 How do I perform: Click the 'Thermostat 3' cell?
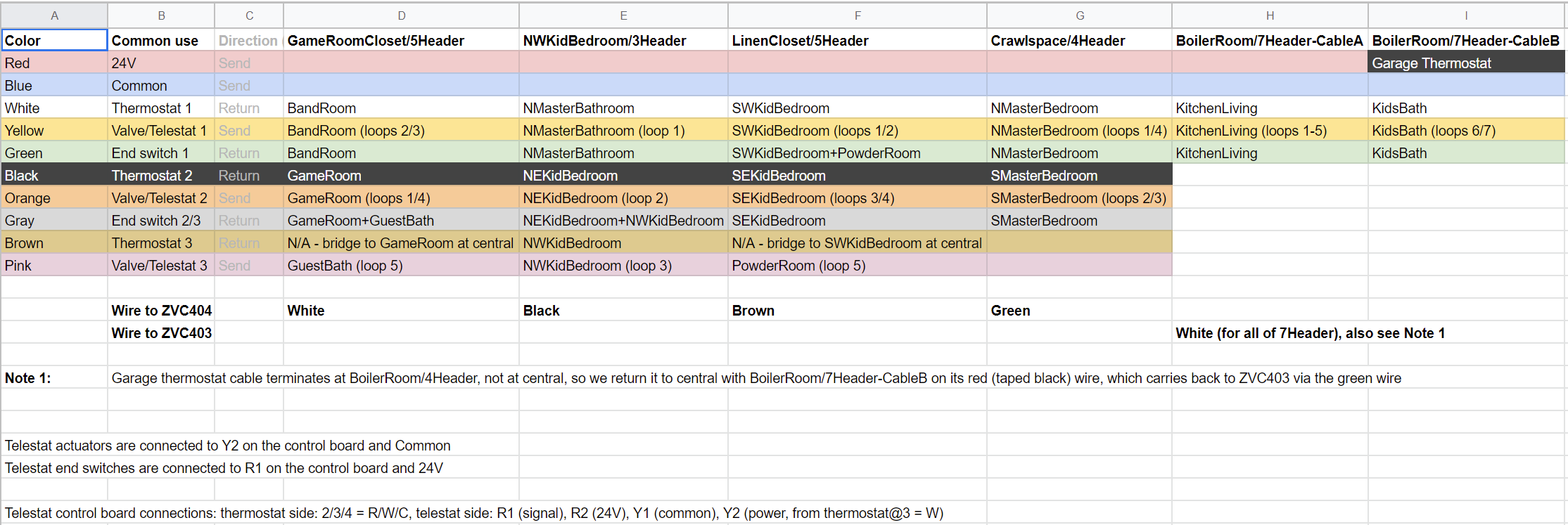tap(161, 242)
